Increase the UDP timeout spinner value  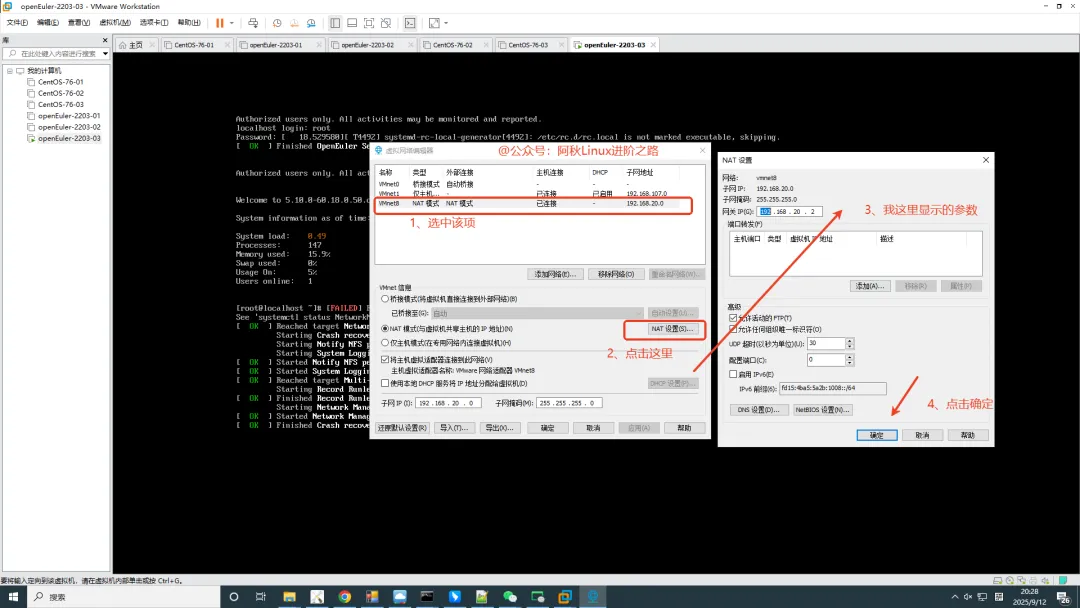(850, 340)
